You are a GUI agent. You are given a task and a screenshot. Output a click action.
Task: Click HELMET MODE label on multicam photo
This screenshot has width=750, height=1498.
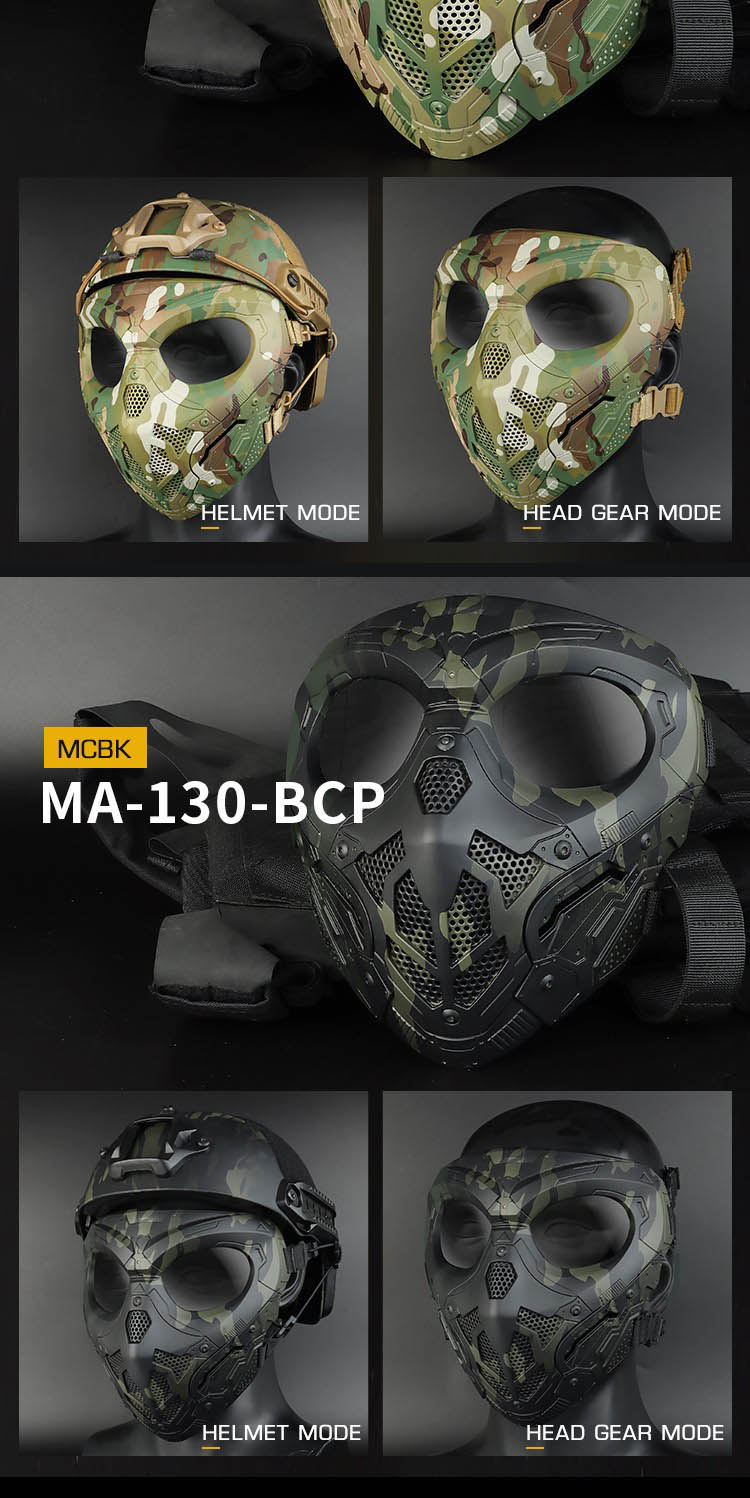[x=281, y=513]
